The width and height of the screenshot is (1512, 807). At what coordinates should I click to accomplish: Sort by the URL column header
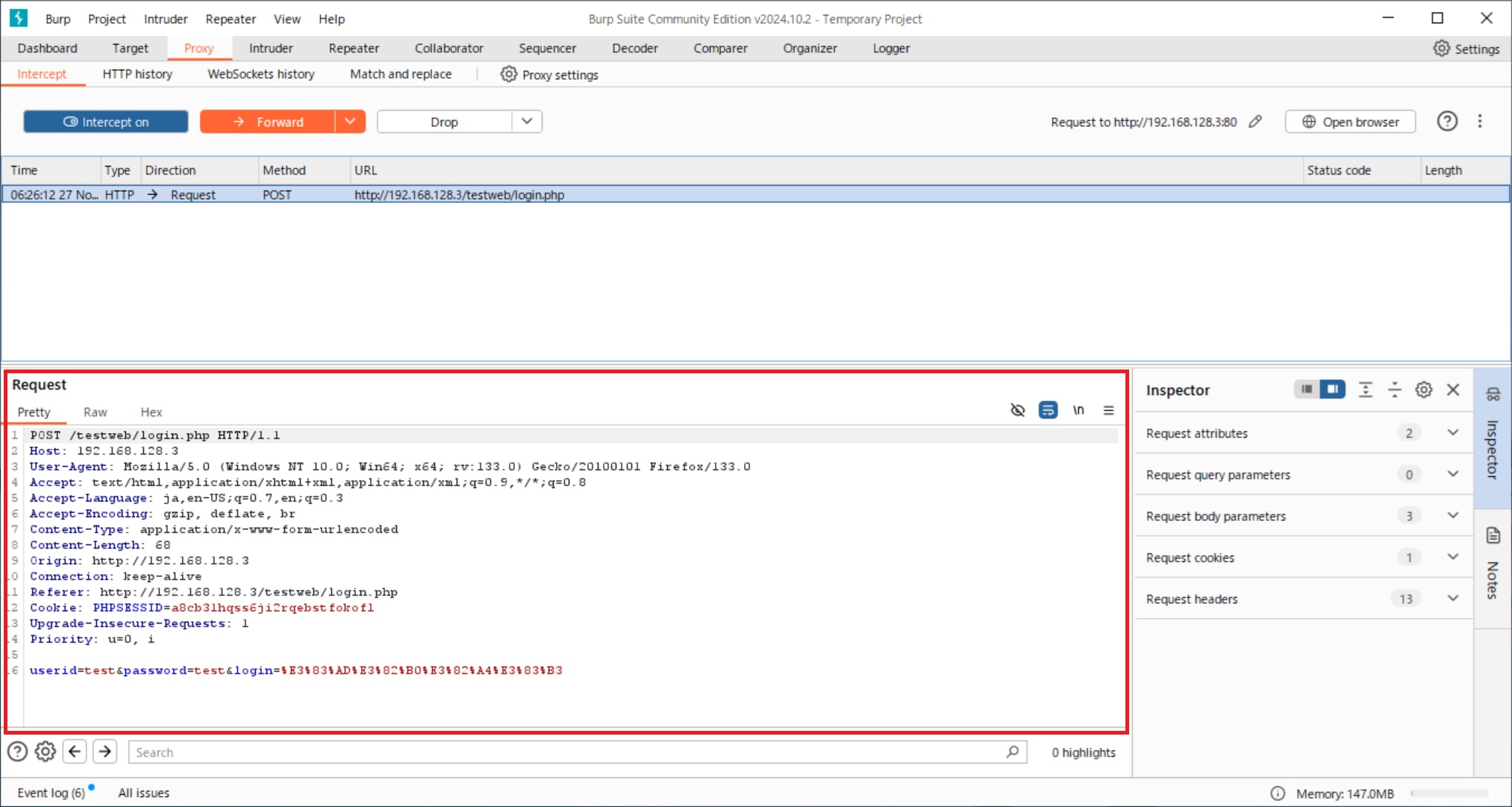point(826,170)
